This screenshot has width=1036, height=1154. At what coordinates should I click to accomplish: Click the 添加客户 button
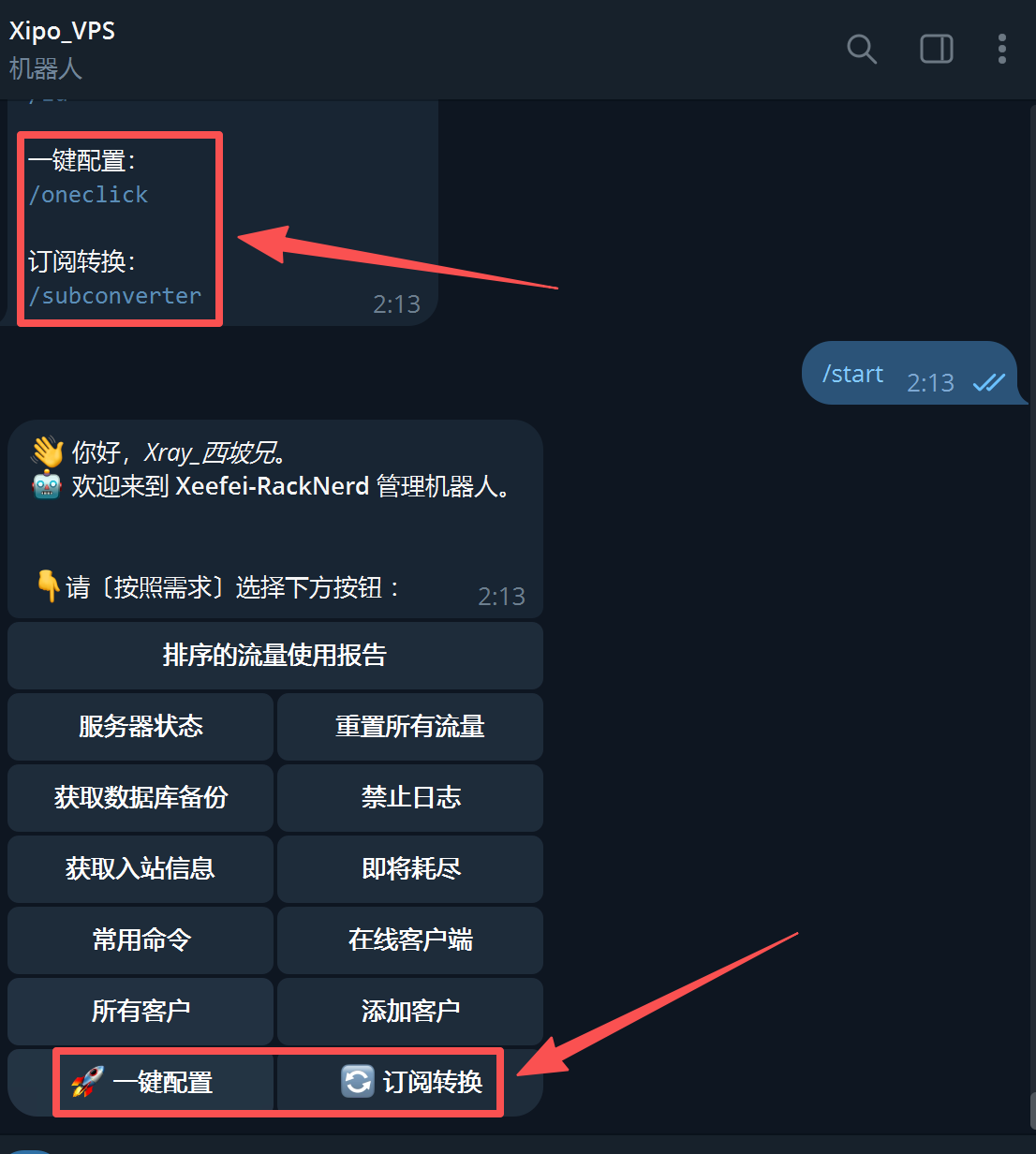(x=410, y=1012)
